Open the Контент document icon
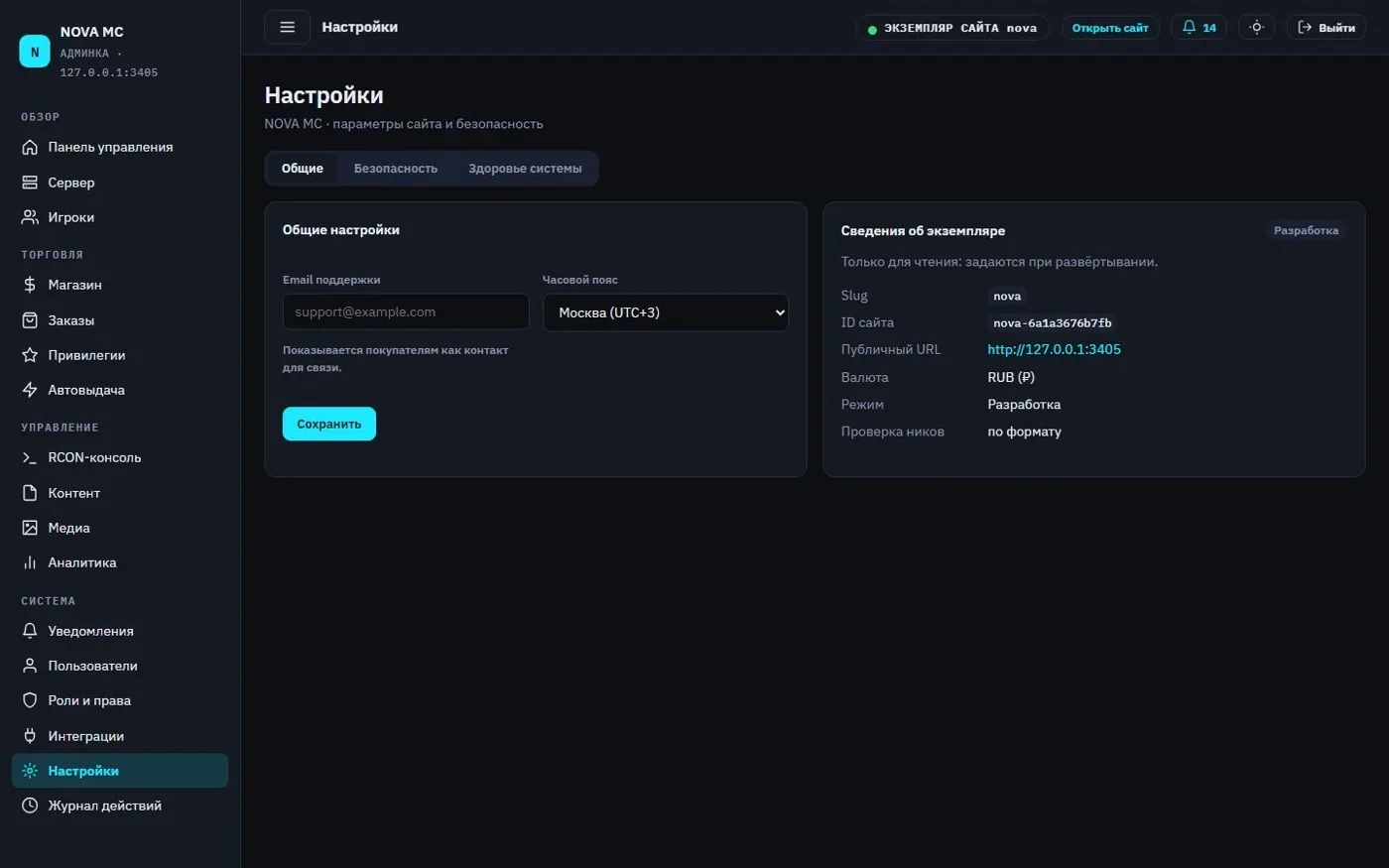Viewport: 1389px width, 868px height. coord(30,493)
